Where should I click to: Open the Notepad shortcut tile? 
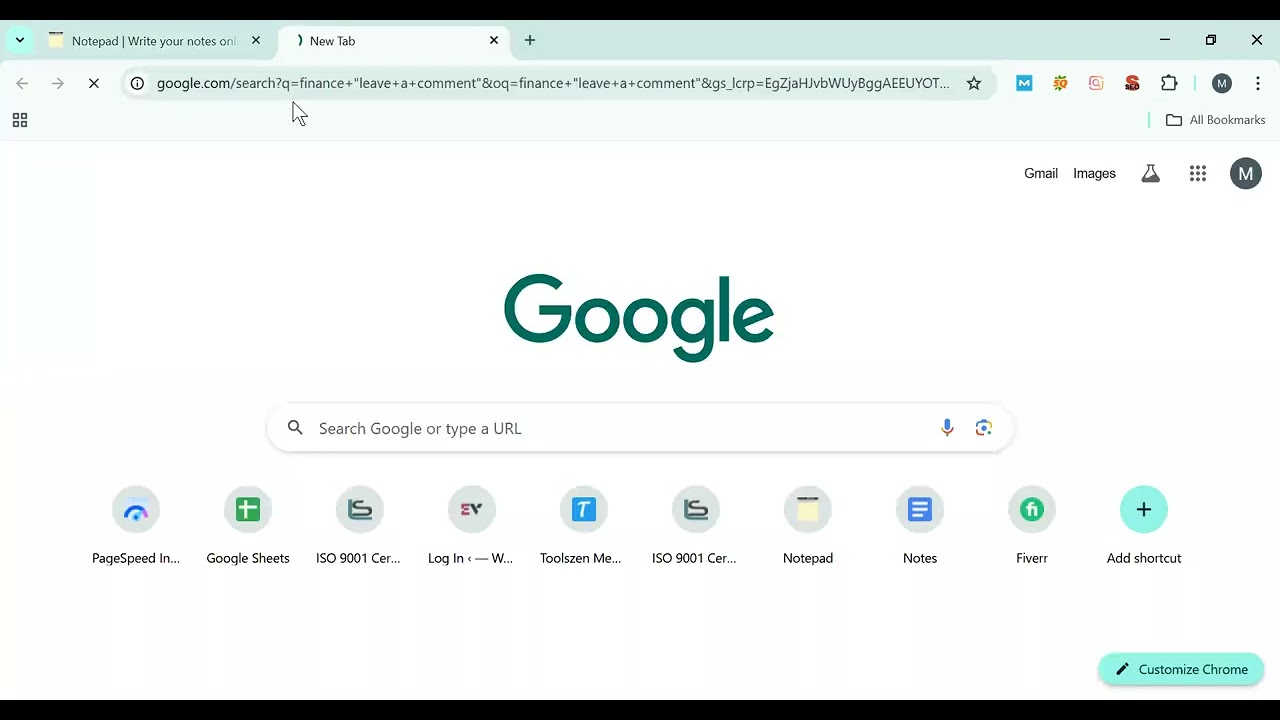[808, 527]
